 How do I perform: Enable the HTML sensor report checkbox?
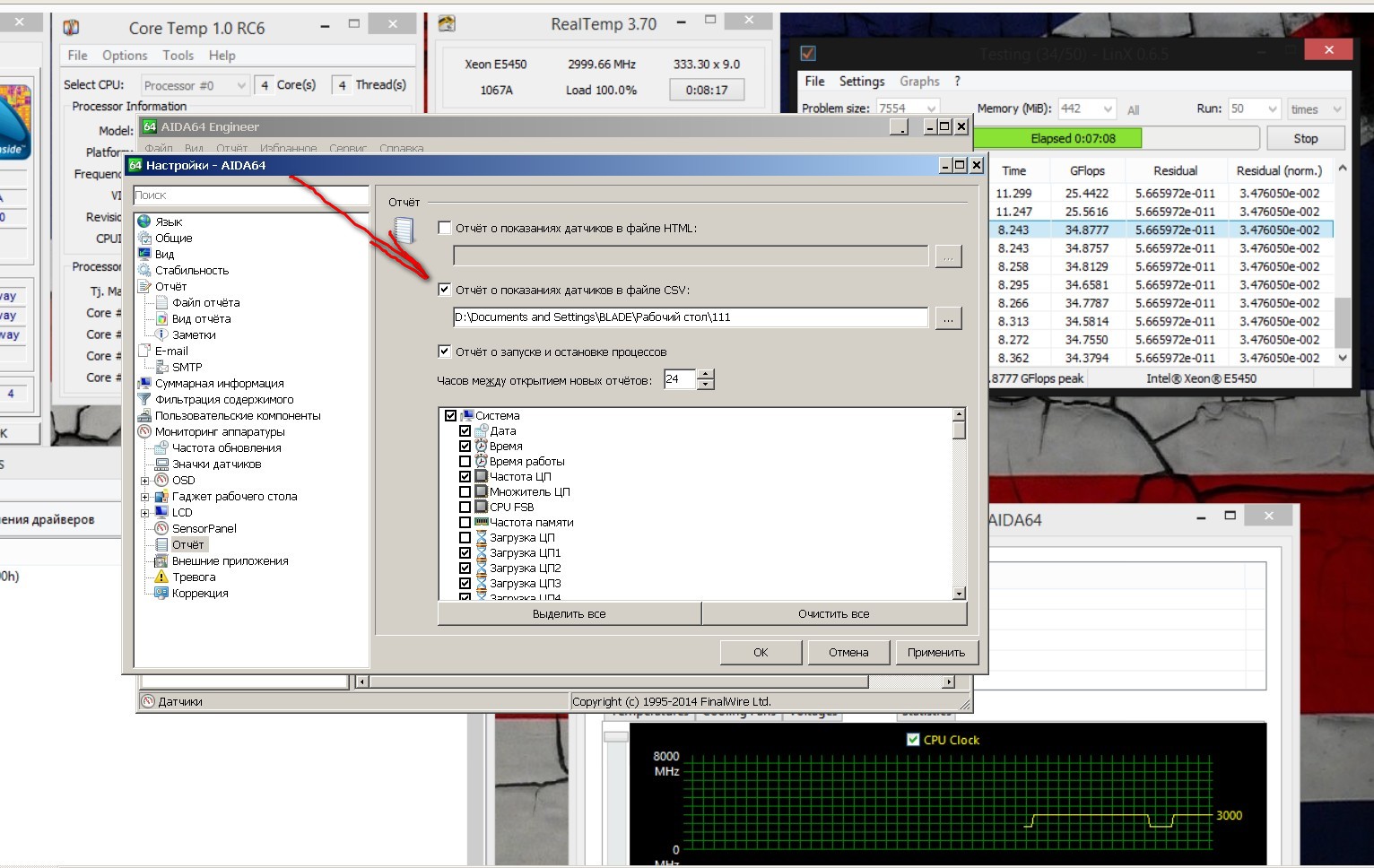(x=444, y=228)
